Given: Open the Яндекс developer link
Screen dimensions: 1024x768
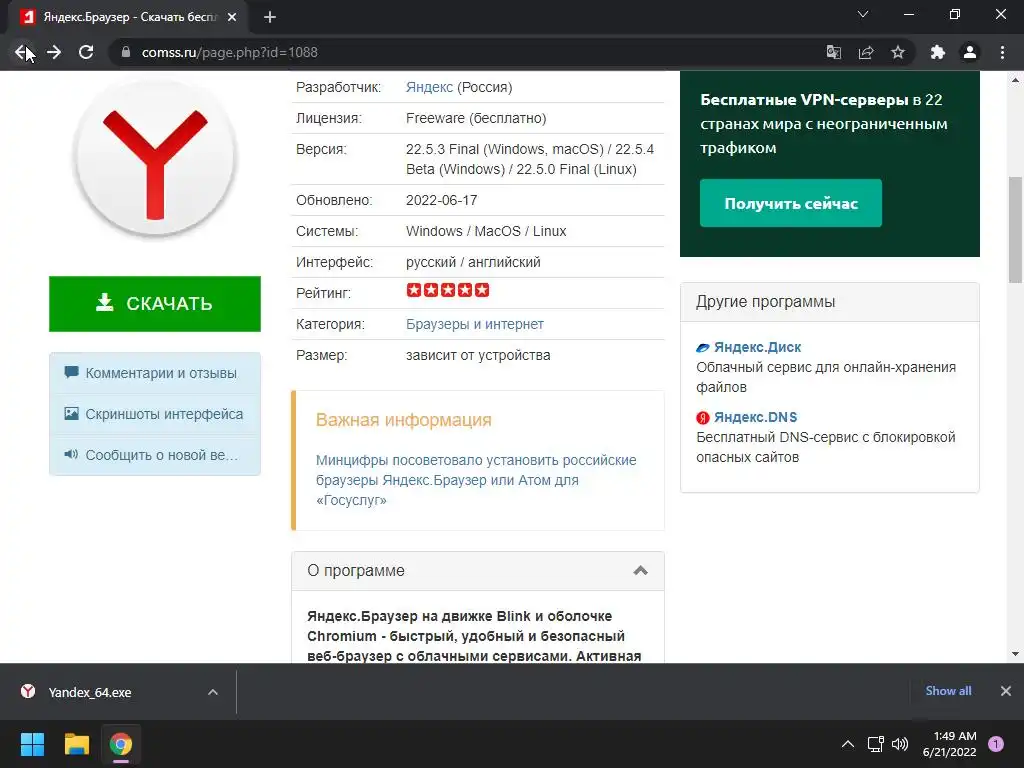Looking at the screenshot, I should click(x=429, y=87).
